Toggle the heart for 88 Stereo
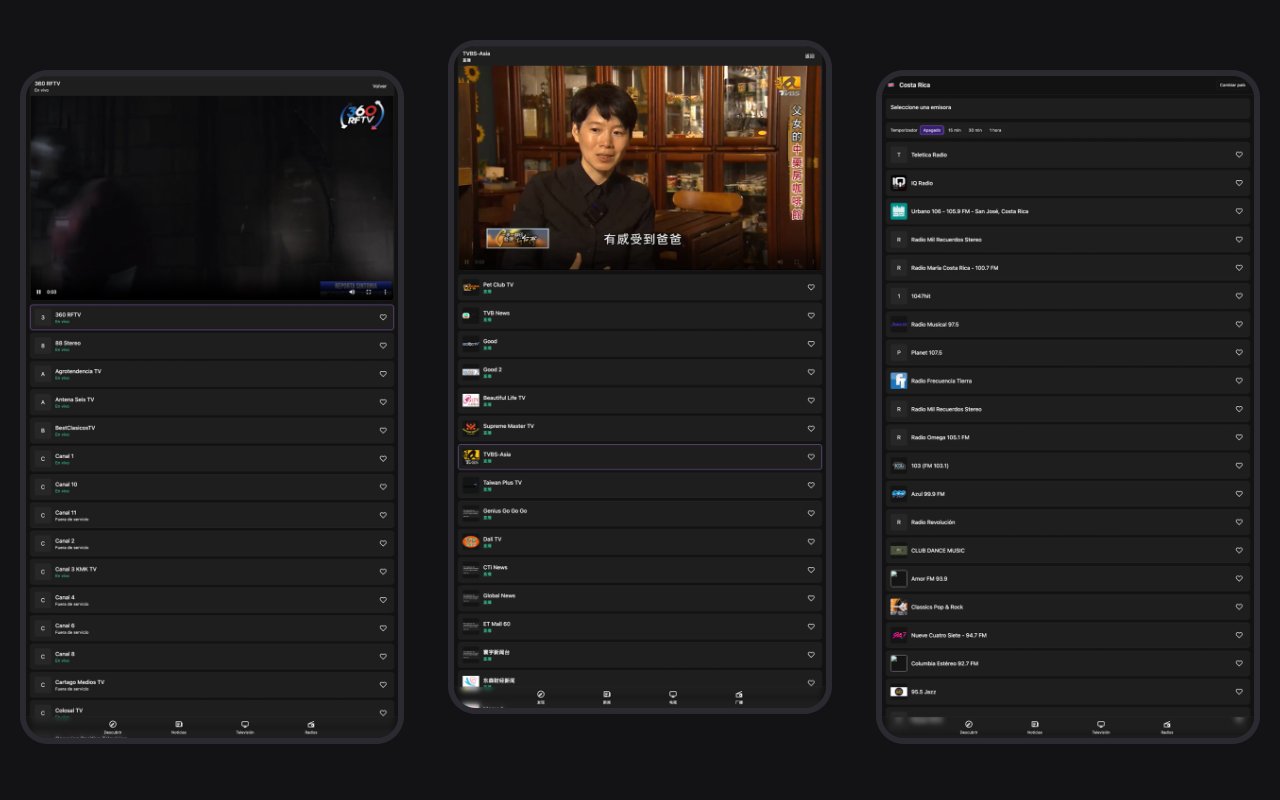This screenshot has height=800, width=1280. point(383,346)
